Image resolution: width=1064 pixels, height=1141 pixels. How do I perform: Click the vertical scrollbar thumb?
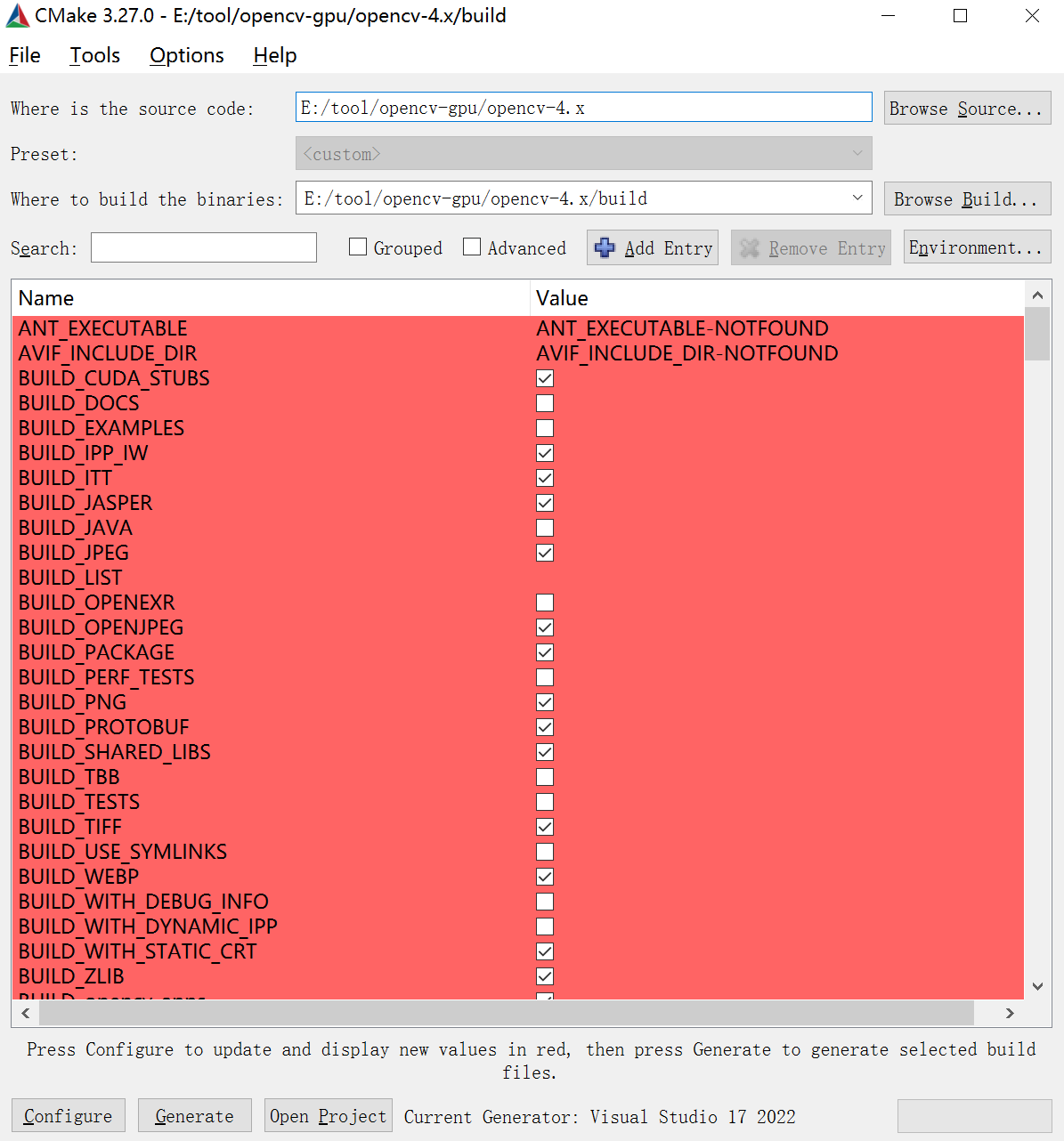click(x=1037, y=334)
